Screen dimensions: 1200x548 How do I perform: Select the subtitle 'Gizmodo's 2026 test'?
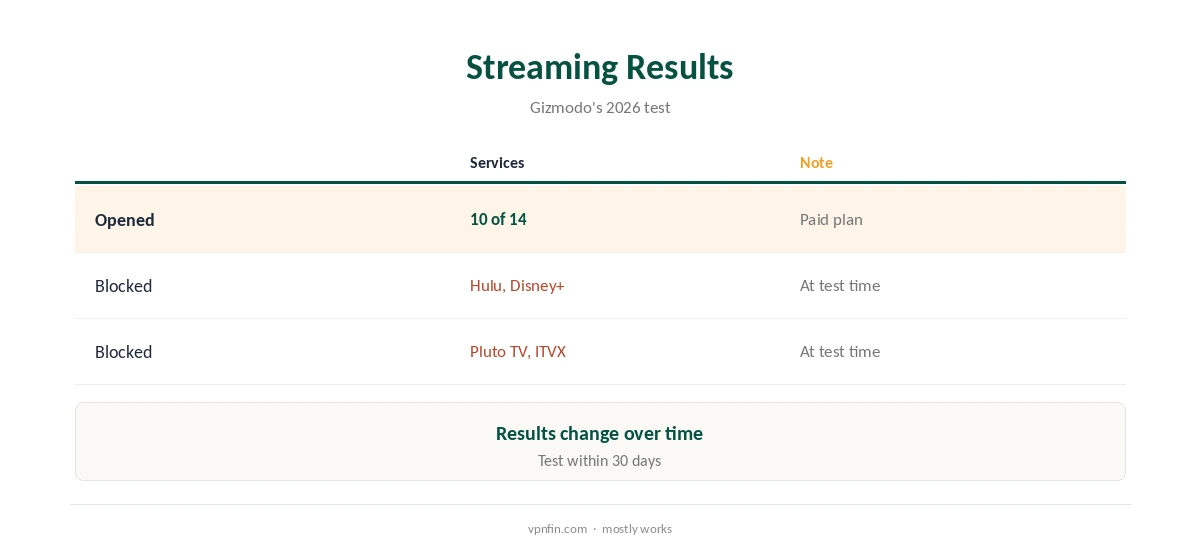pyautogui.click(x=600, y=107)
